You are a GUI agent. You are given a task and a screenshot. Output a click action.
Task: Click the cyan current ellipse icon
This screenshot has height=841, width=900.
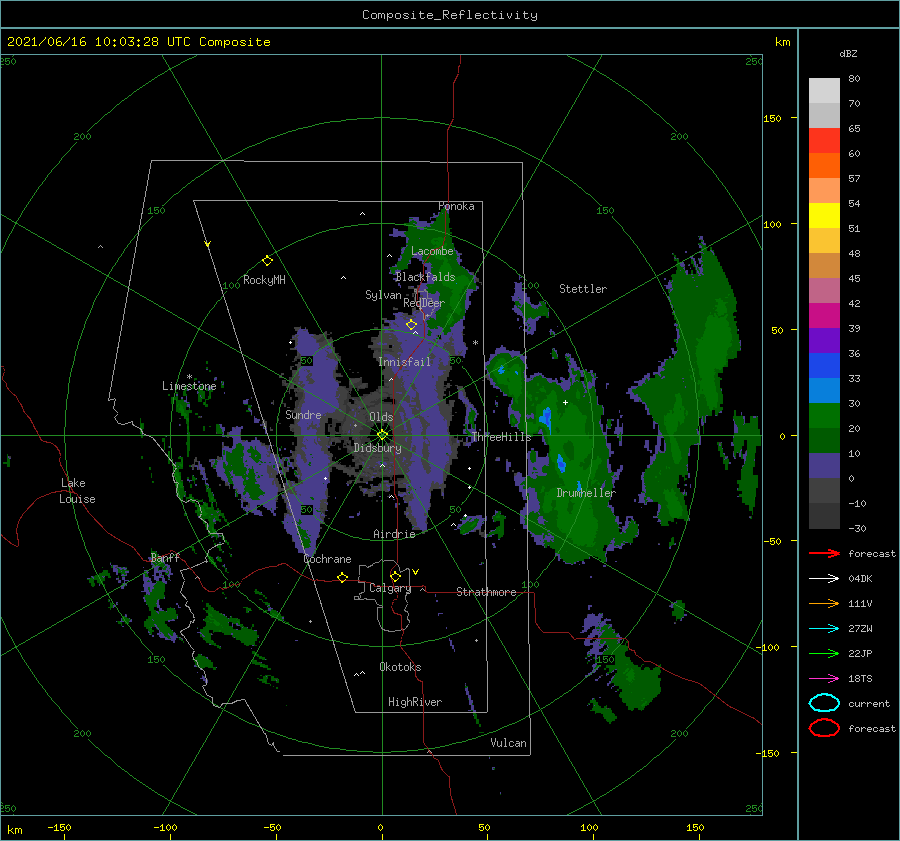pos(824,703)
